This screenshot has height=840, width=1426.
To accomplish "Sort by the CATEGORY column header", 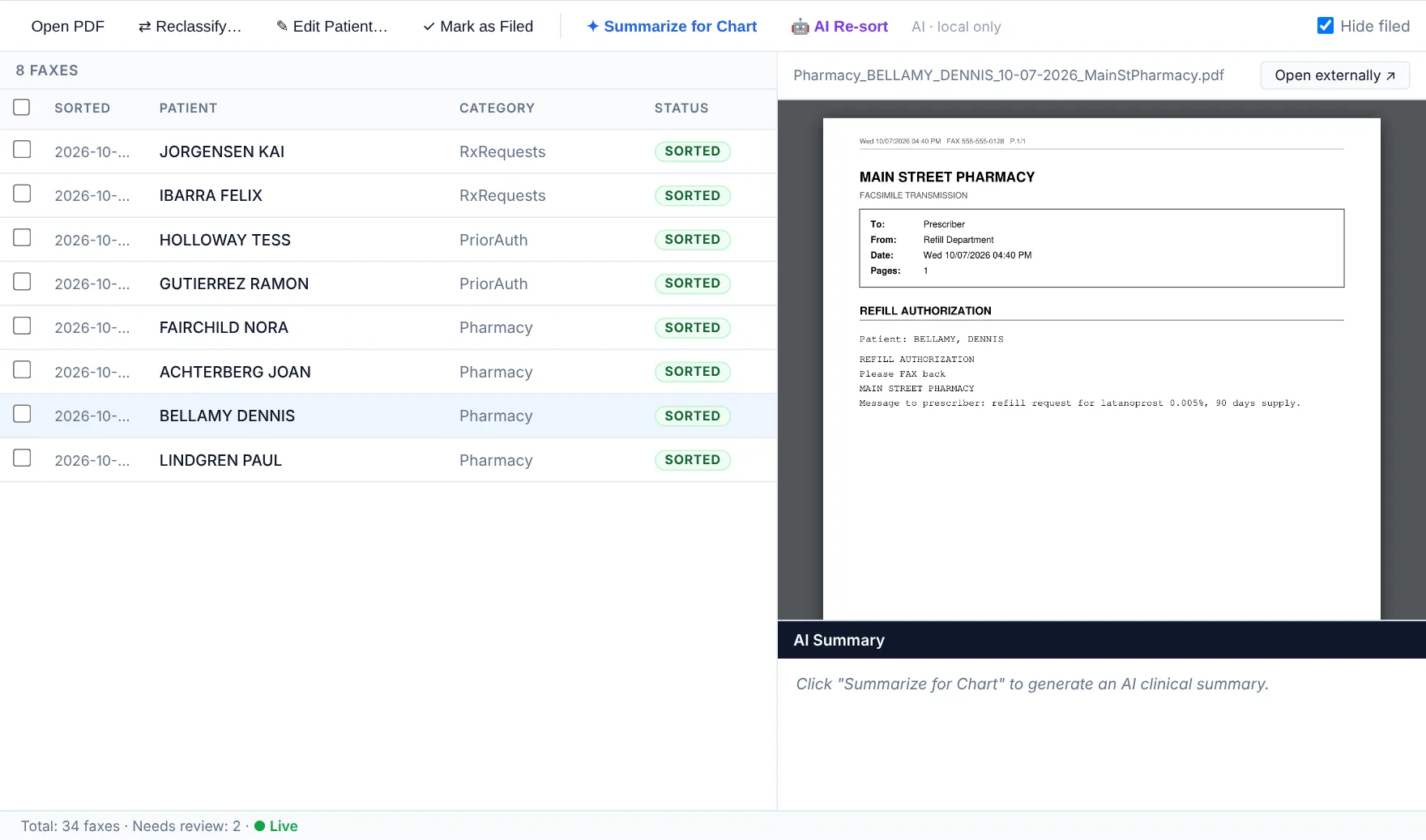I will (x=497, y=108).
